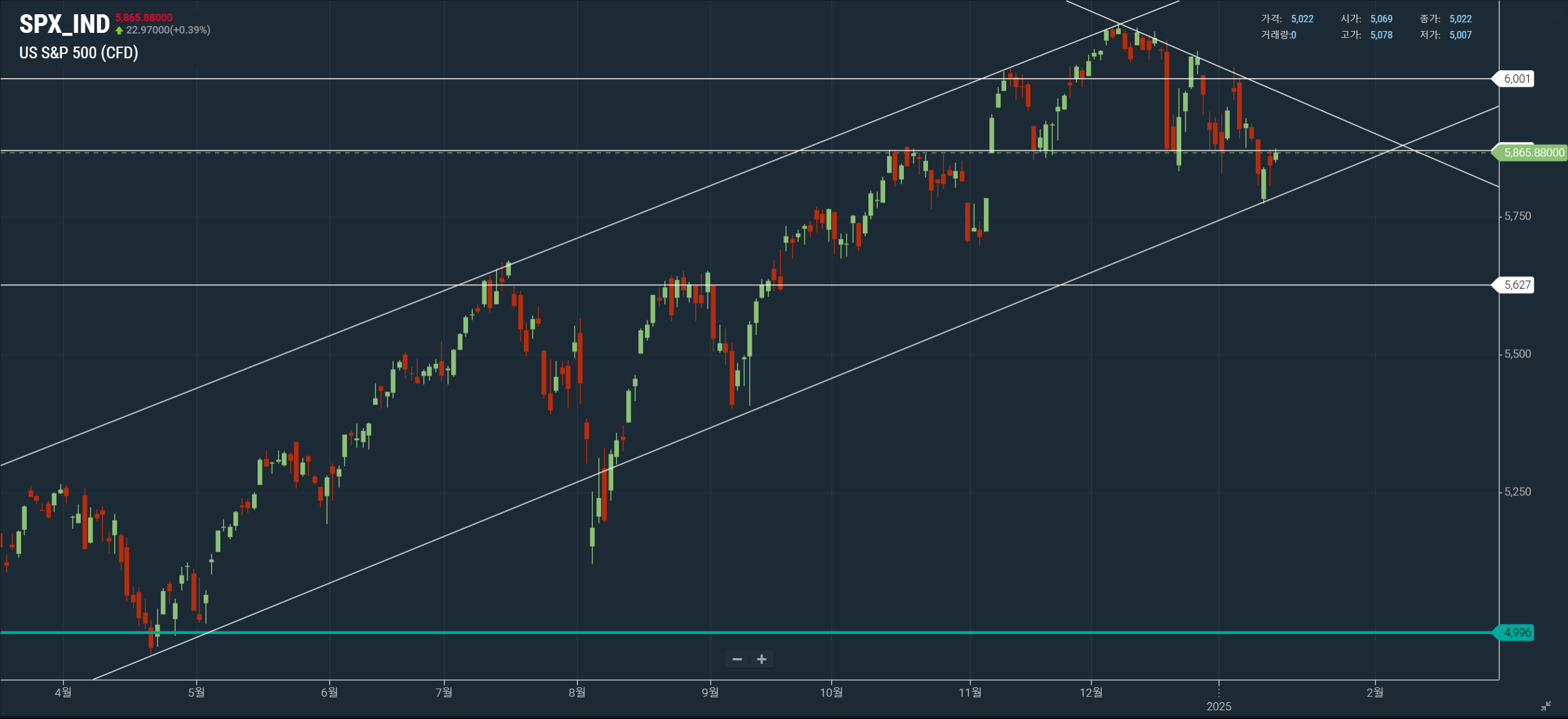Select the 5,627 price line label
1568x719 pixels.
(x=1516, y=285)
